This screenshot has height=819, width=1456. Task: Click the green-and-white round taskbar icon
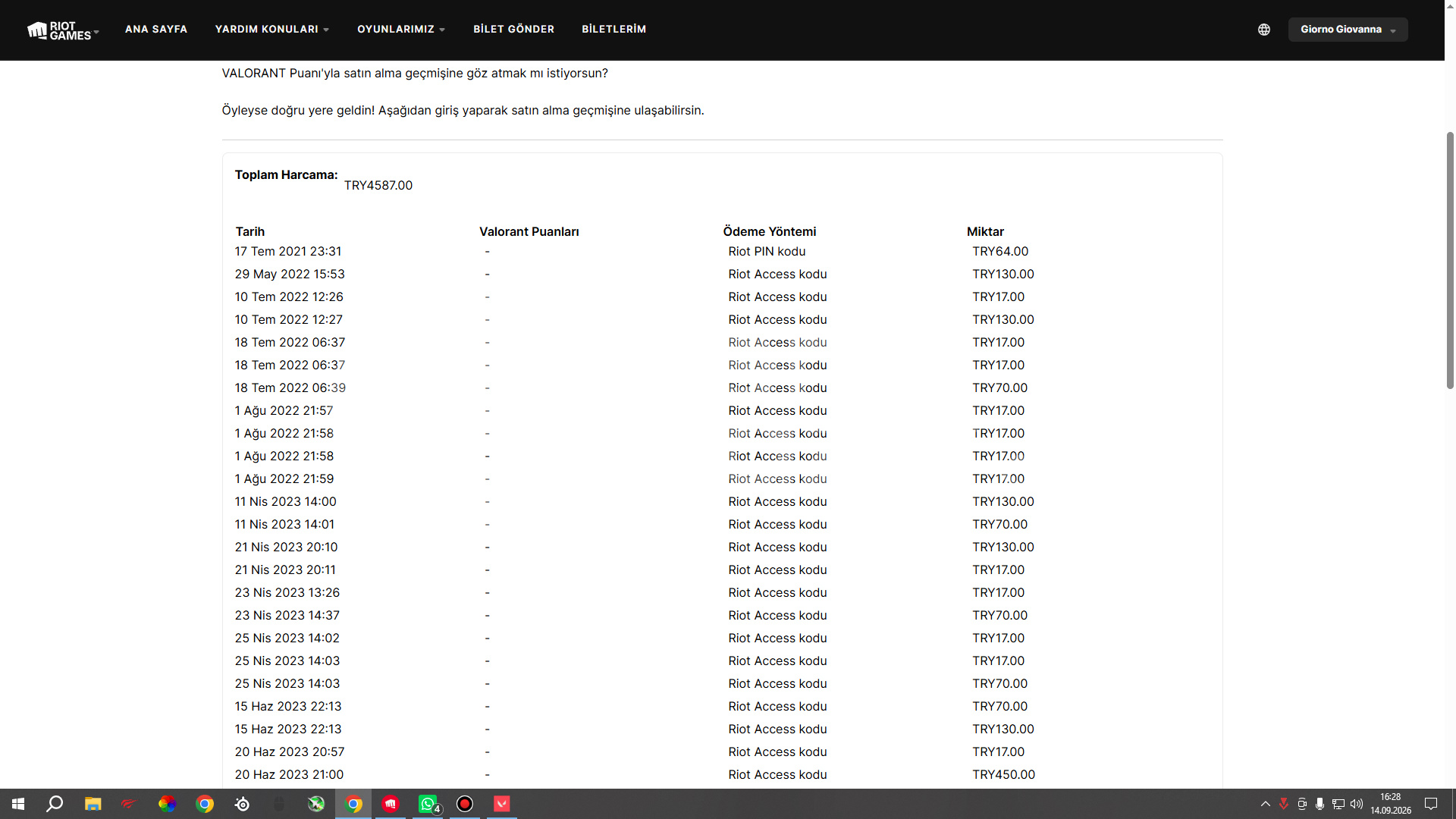coord(316,804)
